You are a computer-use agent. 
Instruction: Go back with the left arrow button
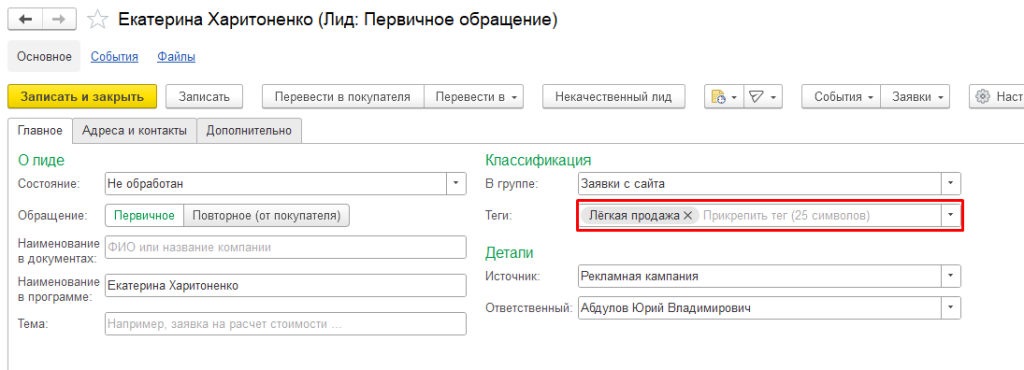coord(25,19)
